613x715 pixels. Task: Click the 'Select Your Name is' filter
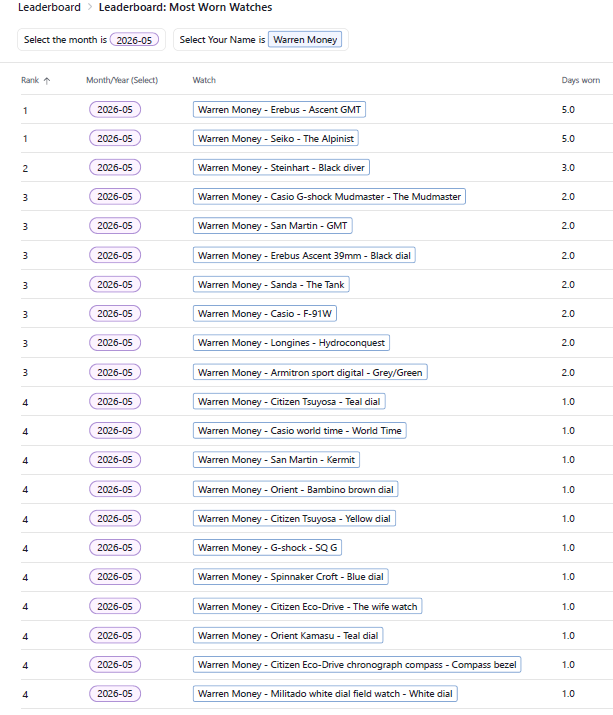(260, 40)
